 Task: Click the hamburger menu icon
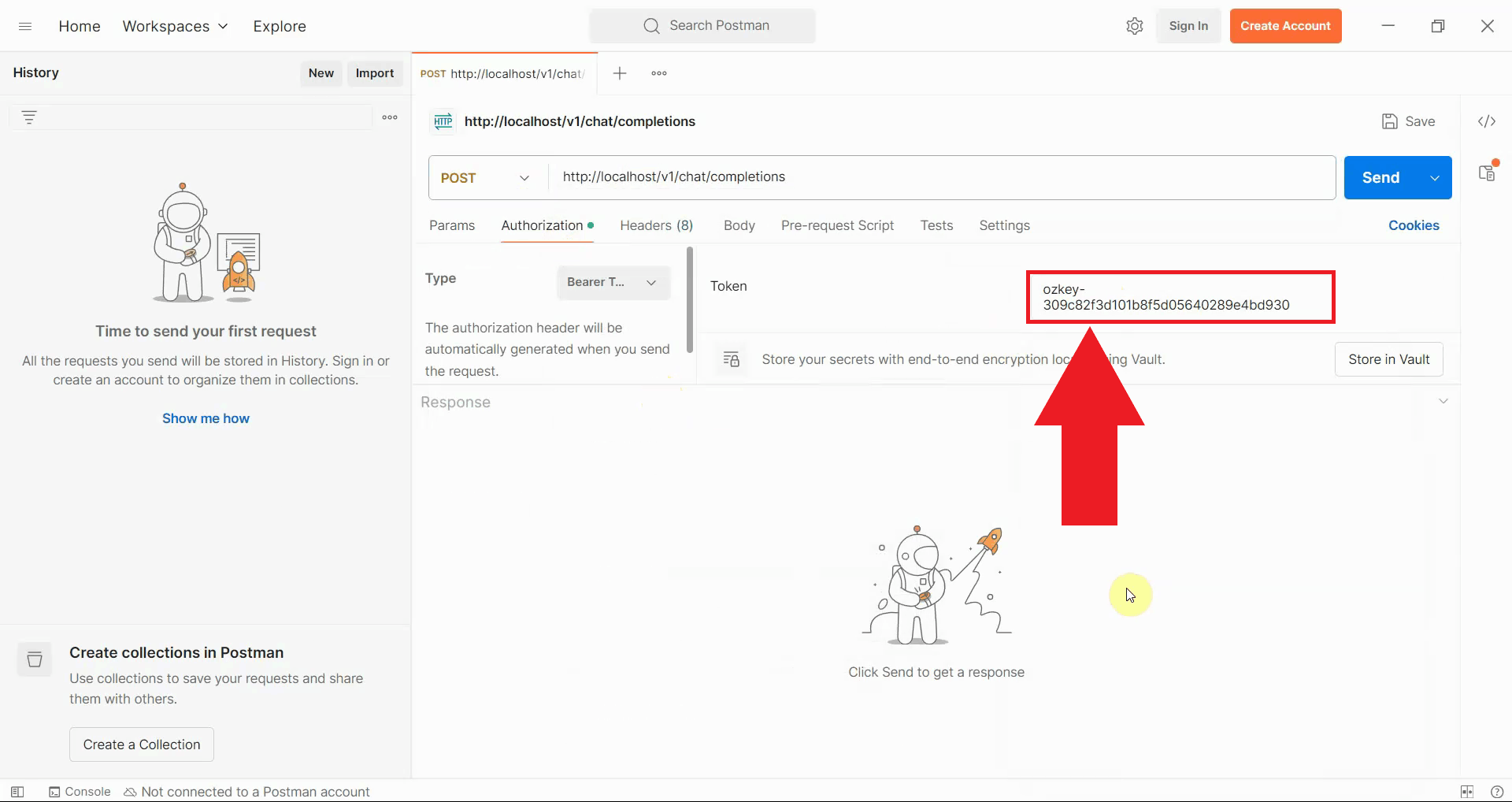click(25, 26)
